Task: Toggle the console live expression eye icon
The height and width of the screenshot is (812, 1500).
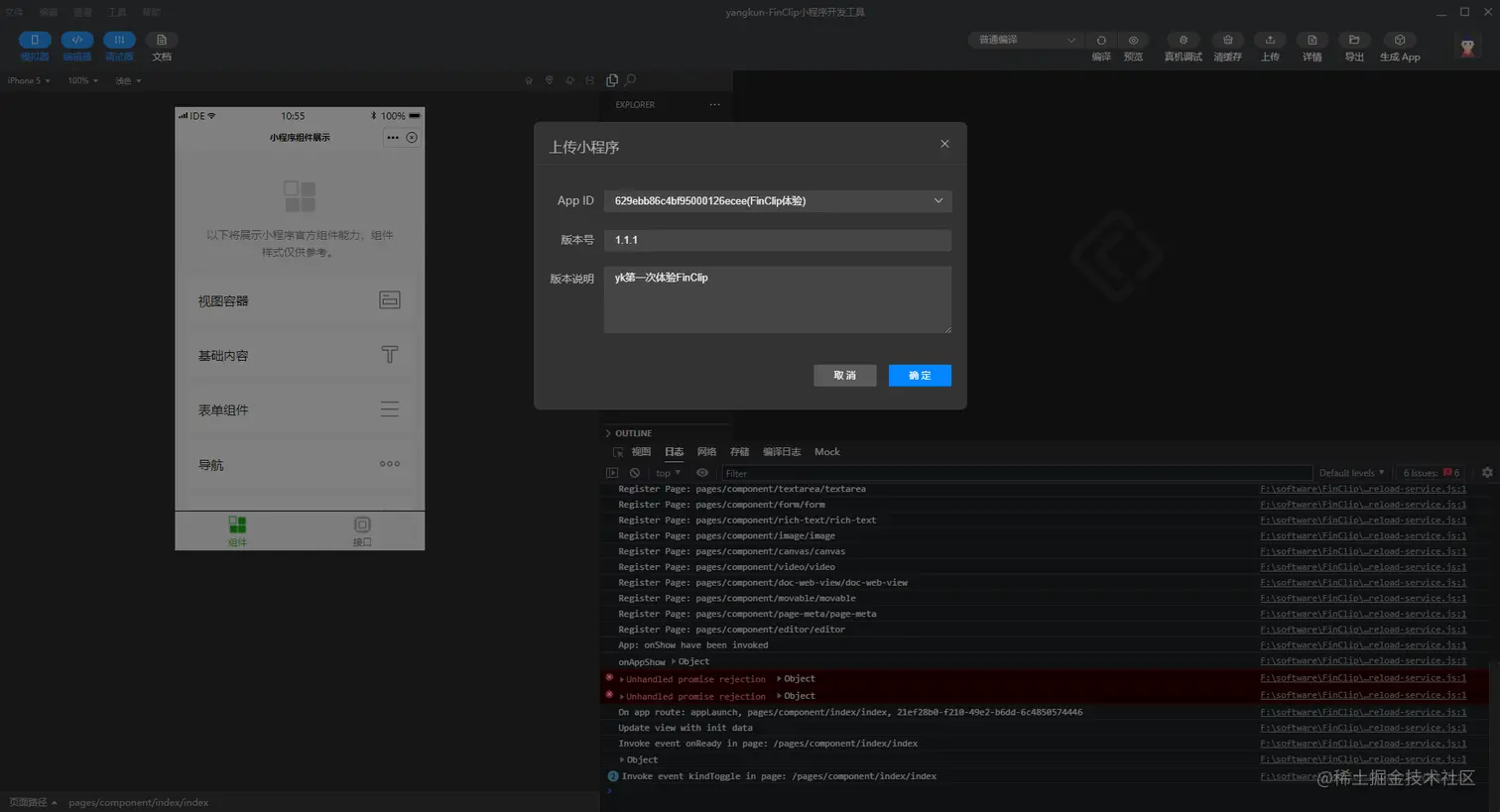Action: pos(702,473)
